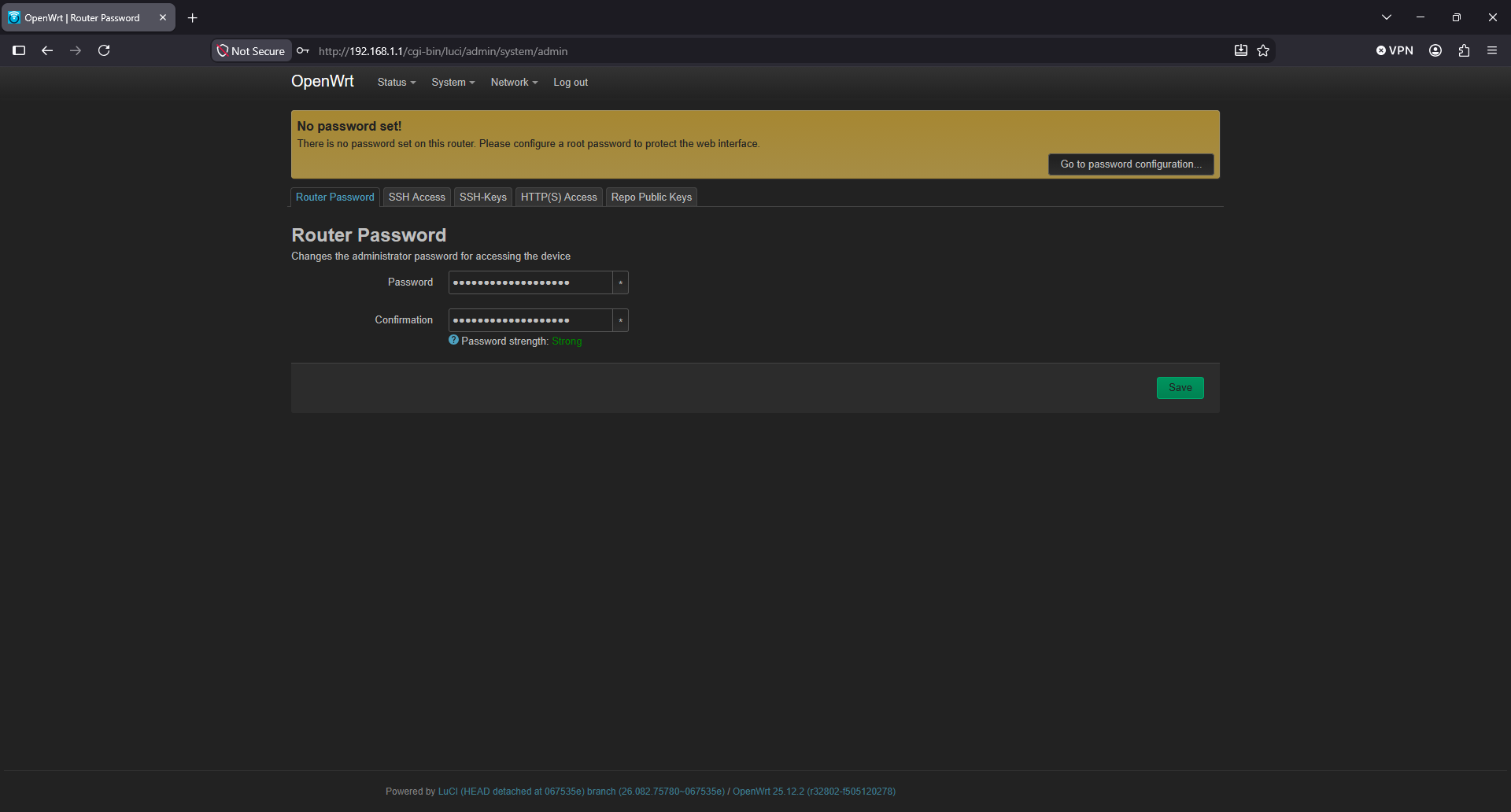Image resolution: width=1511 pixels, height=812 pixels.
Task: Open the extensions puzzle icon
Action: point(1464,50)
